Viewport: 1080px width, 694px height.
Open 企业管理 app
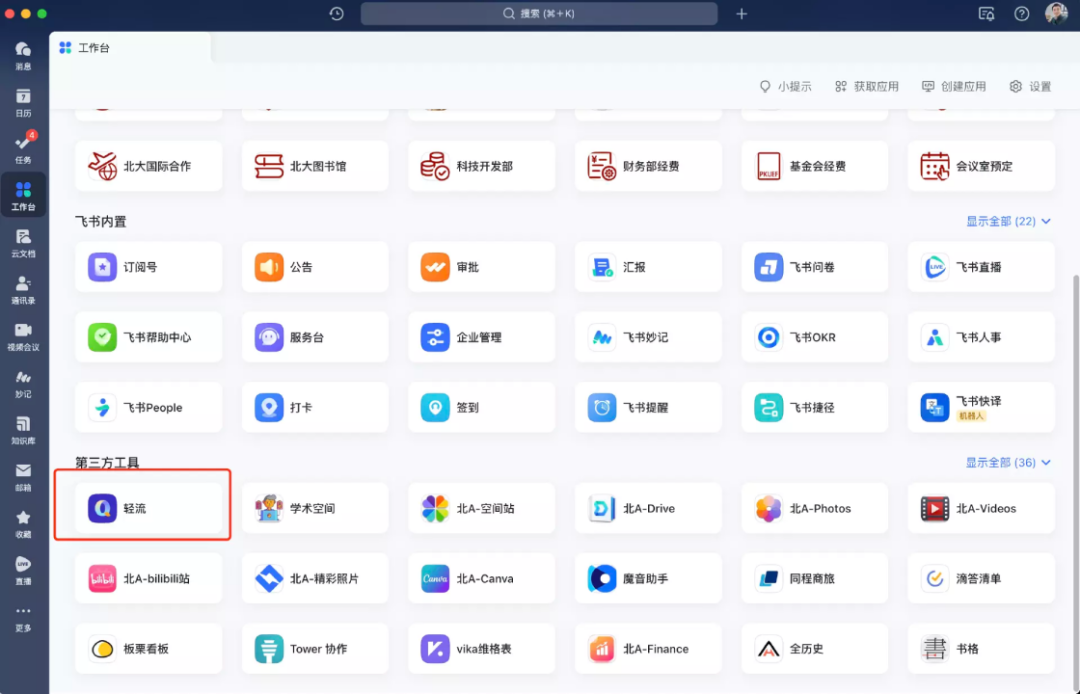(x=481, y=337)
